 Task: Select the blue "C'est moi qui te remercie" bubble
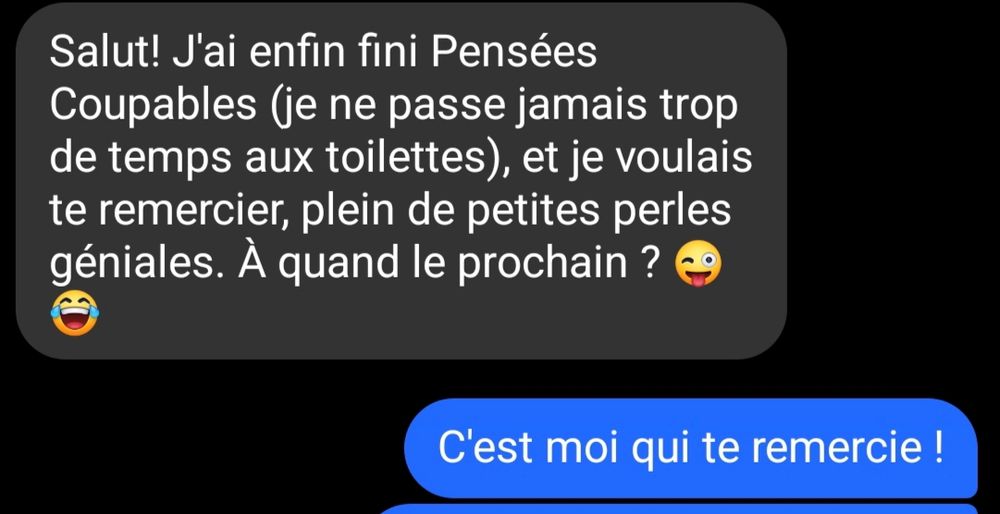(691, 448)
